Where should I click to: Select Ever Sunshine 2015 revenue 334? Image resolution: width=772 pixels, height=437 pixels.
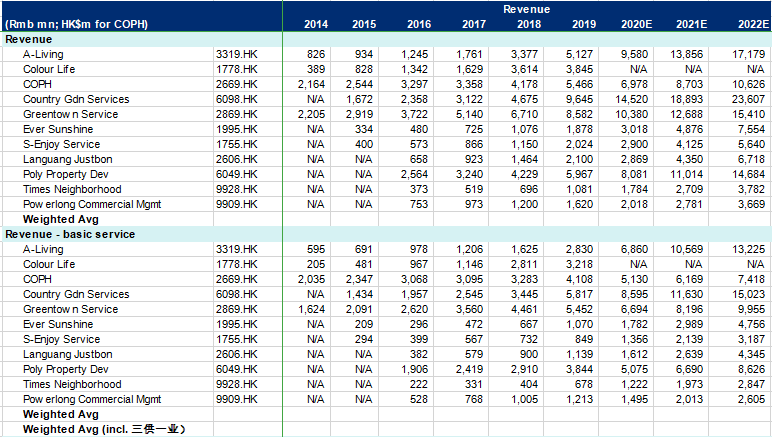(x=364, y=129)
